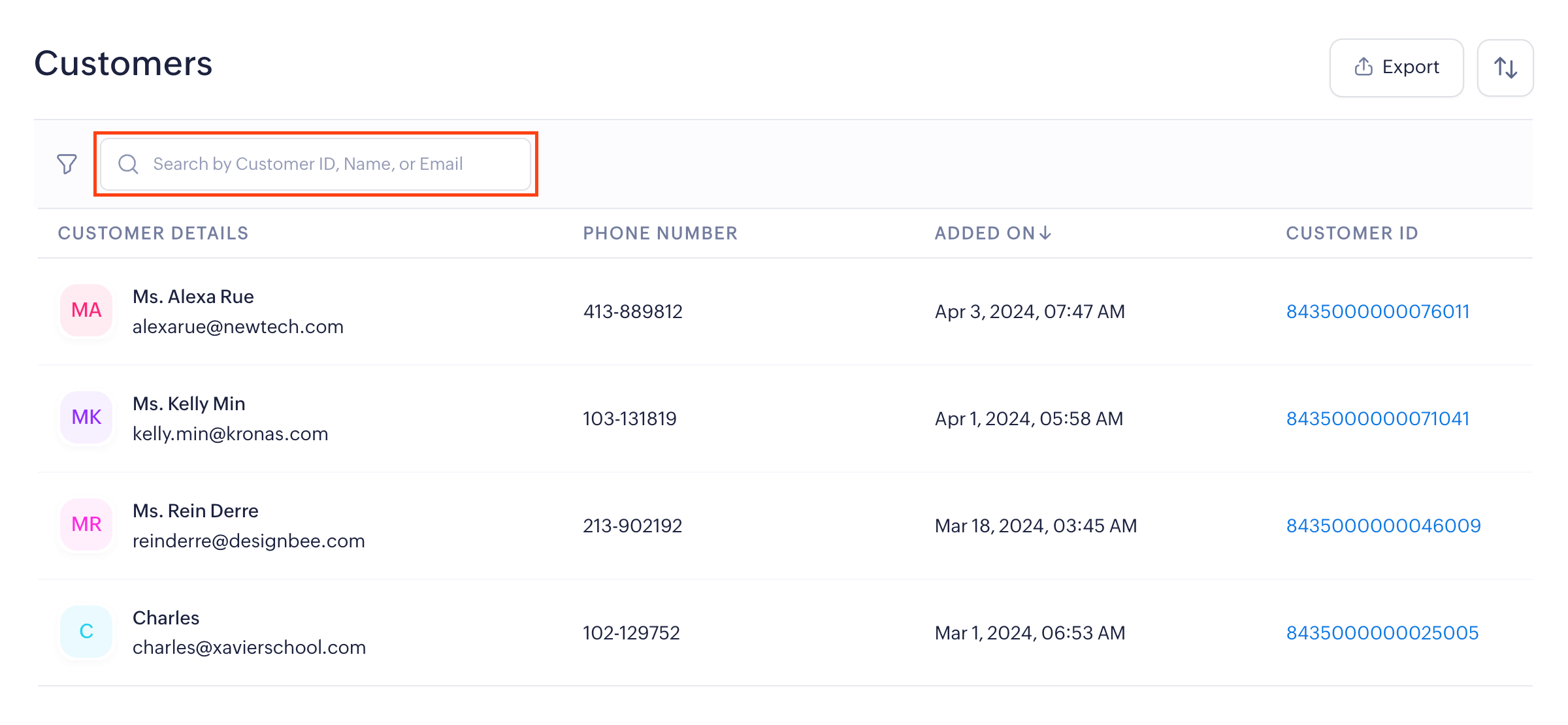Click the Phone Number column header
Image resolution: width=1568 pixels, height=725 pixels.
tap(660, 233)
